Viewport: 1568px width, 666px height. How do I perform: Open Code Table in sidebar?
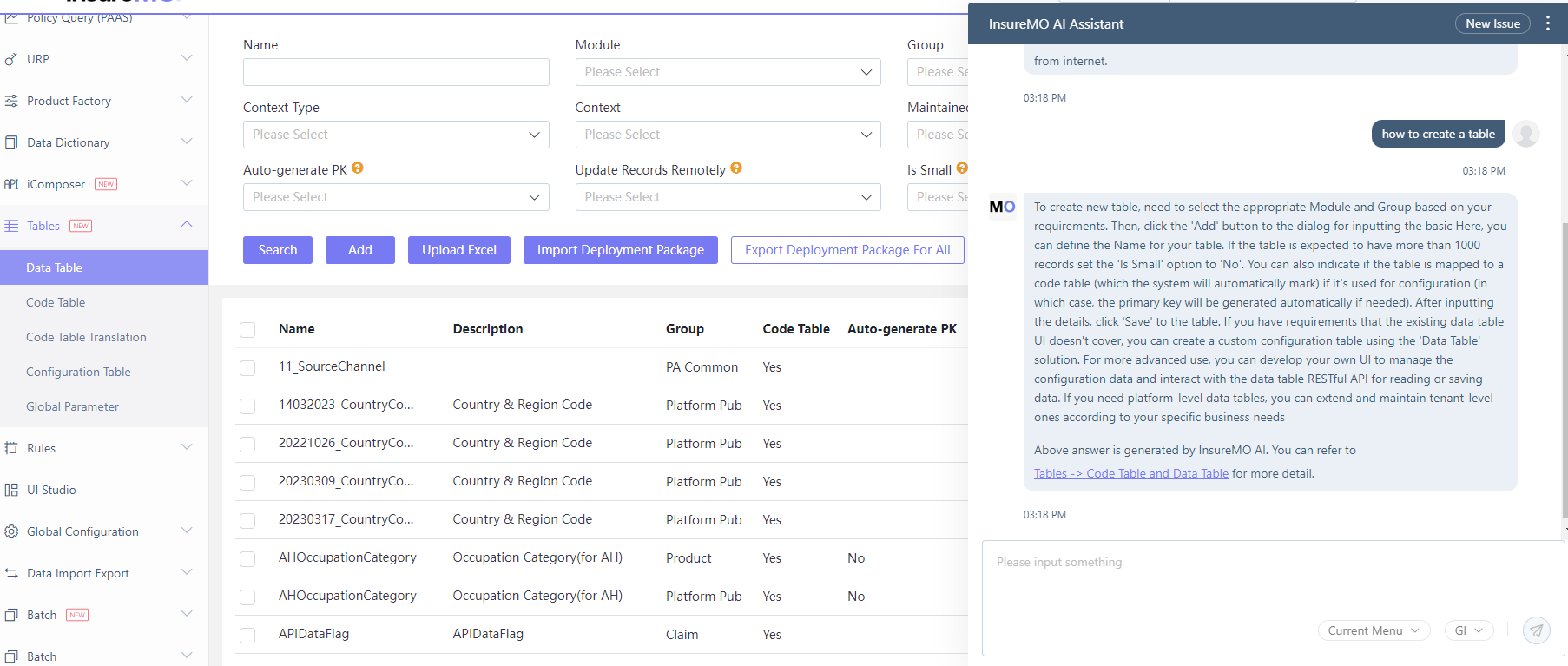point(56,302)
